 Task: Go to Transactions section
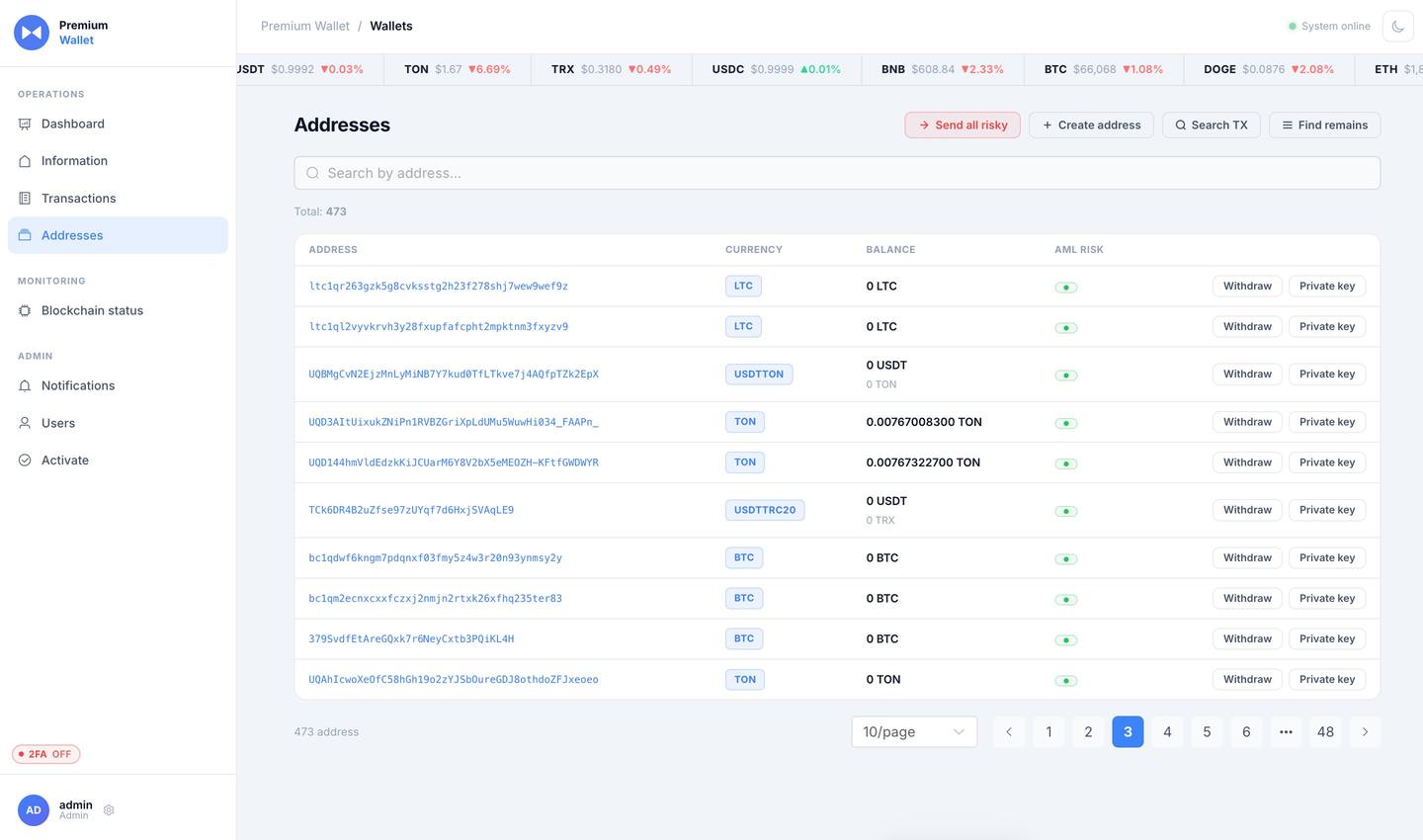pyautogui.click(x=118, y=199)
